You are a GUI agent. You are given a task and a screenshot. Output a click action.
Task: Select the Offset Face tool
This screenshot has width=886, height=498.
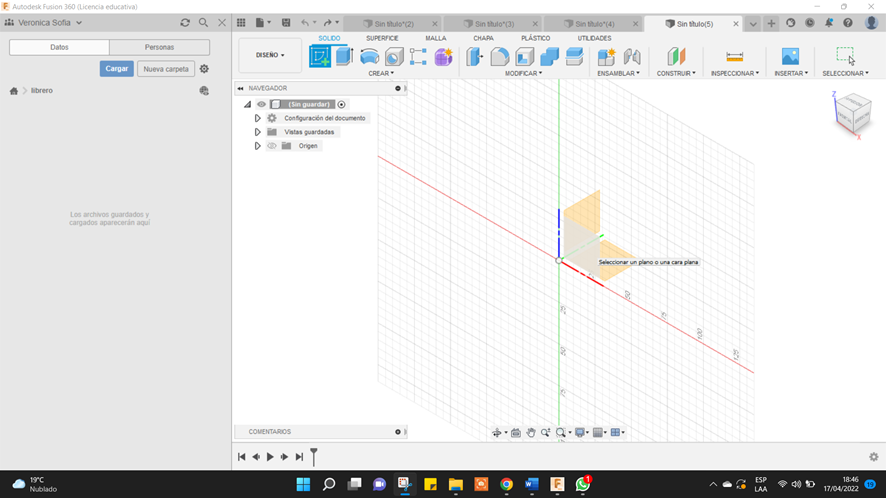click(x=574, y=57)
